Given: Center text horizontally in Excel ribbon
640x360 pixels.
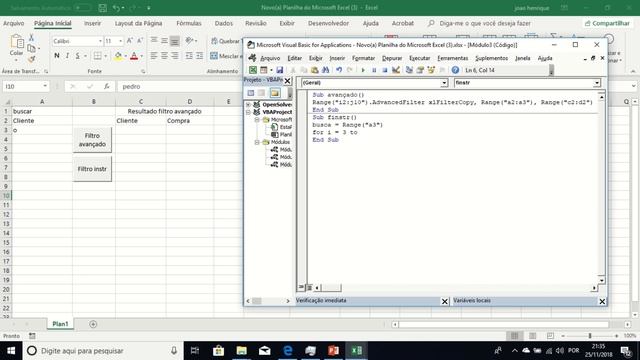Looking at the screenshot, I should [x=164, y=56].
